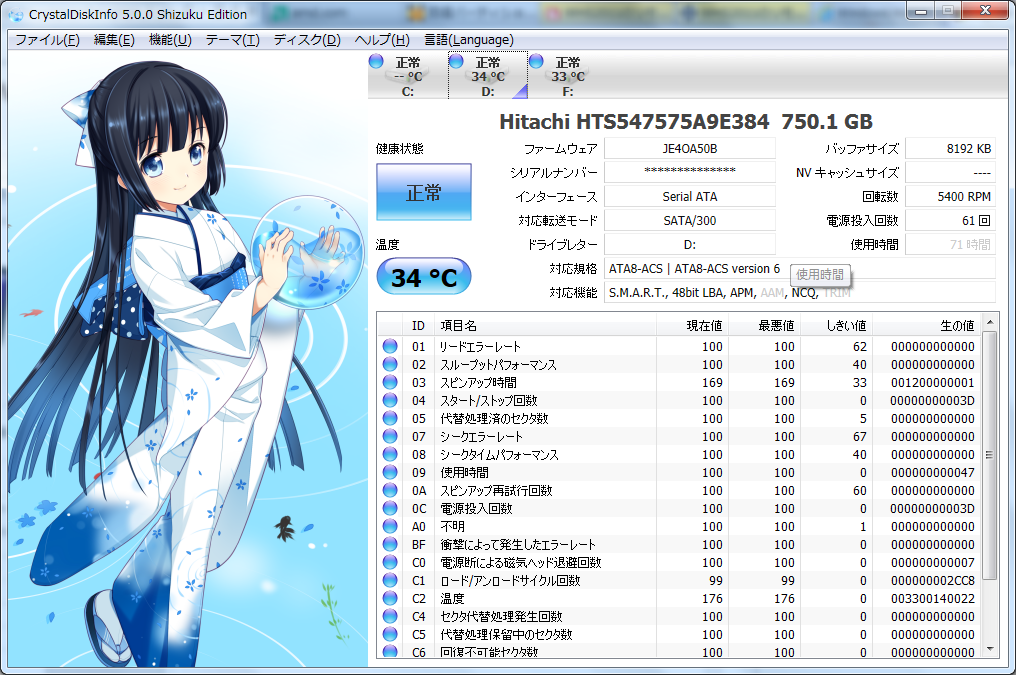Click the SMART list scrollbar thumb

[x=989, y=455]
